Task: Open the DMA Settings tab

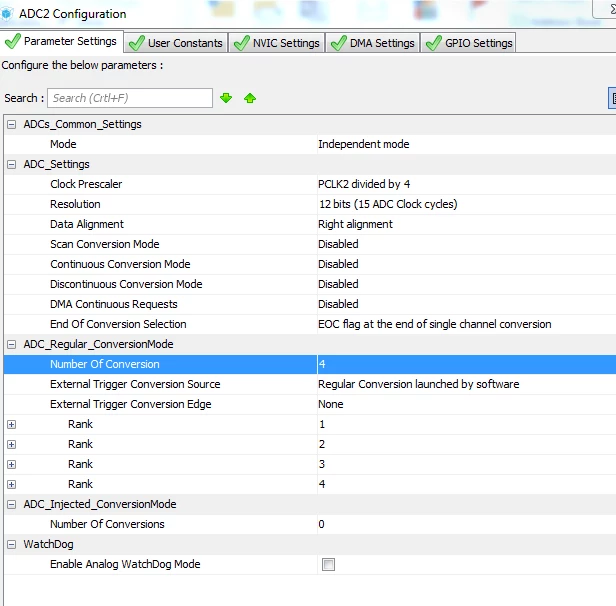Action: point(373,42)
